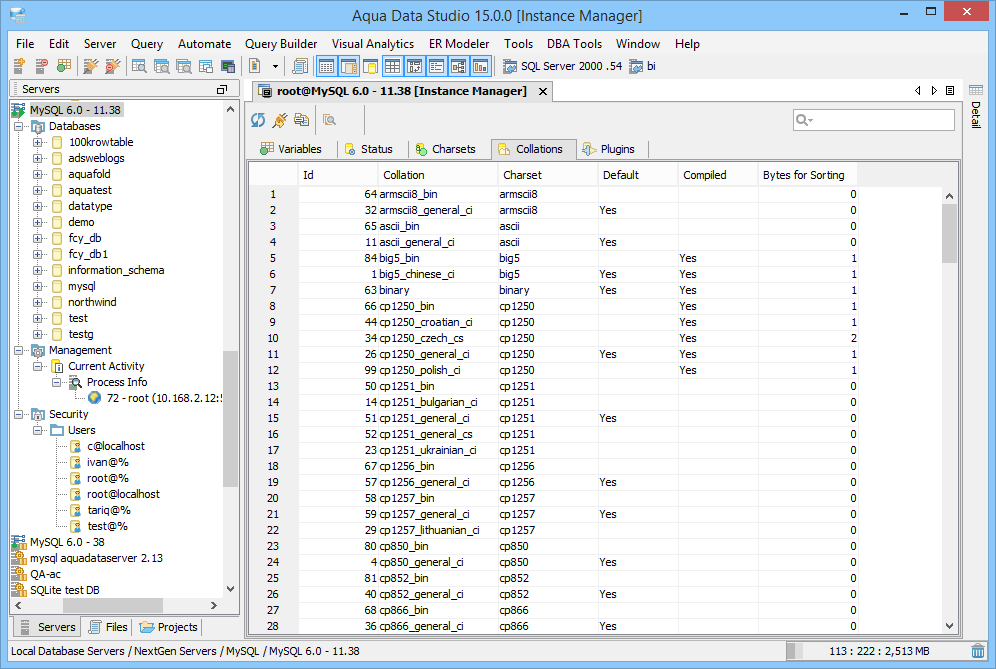Collapse the Security tree node
996x669 pixels.
[x=18, y=415]
